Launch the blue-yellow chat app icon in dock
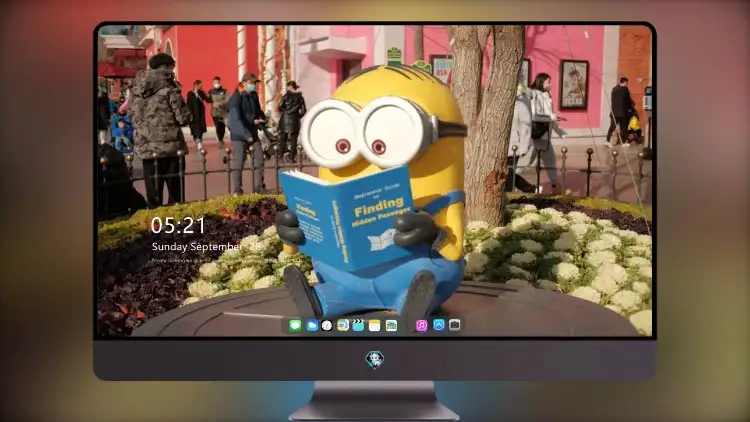This screenshot has height=422, width=750. tap(343, 325)
